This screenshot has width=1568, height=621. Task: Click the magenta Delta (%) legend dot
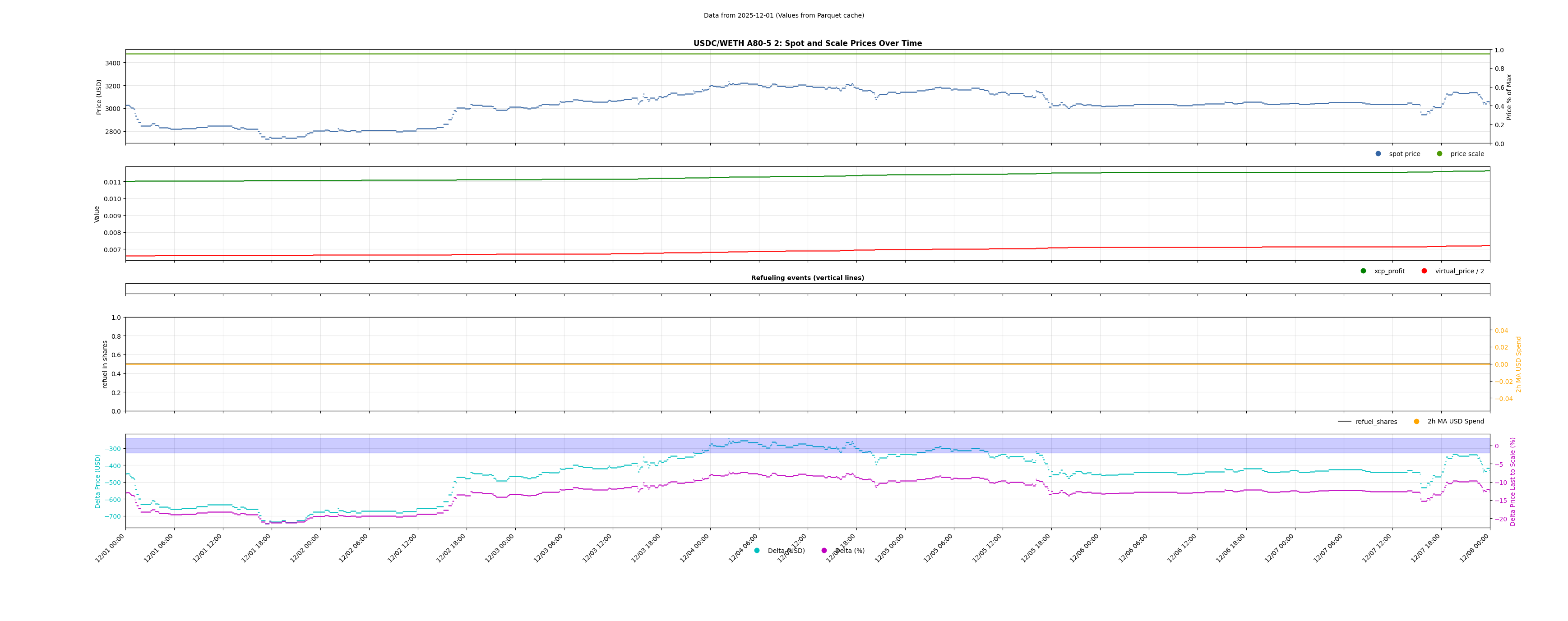point(824,551)
